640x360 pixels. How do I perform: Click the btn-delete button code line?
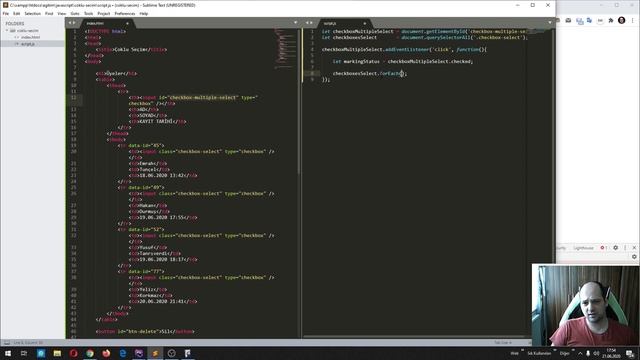(x=145, y=331)
